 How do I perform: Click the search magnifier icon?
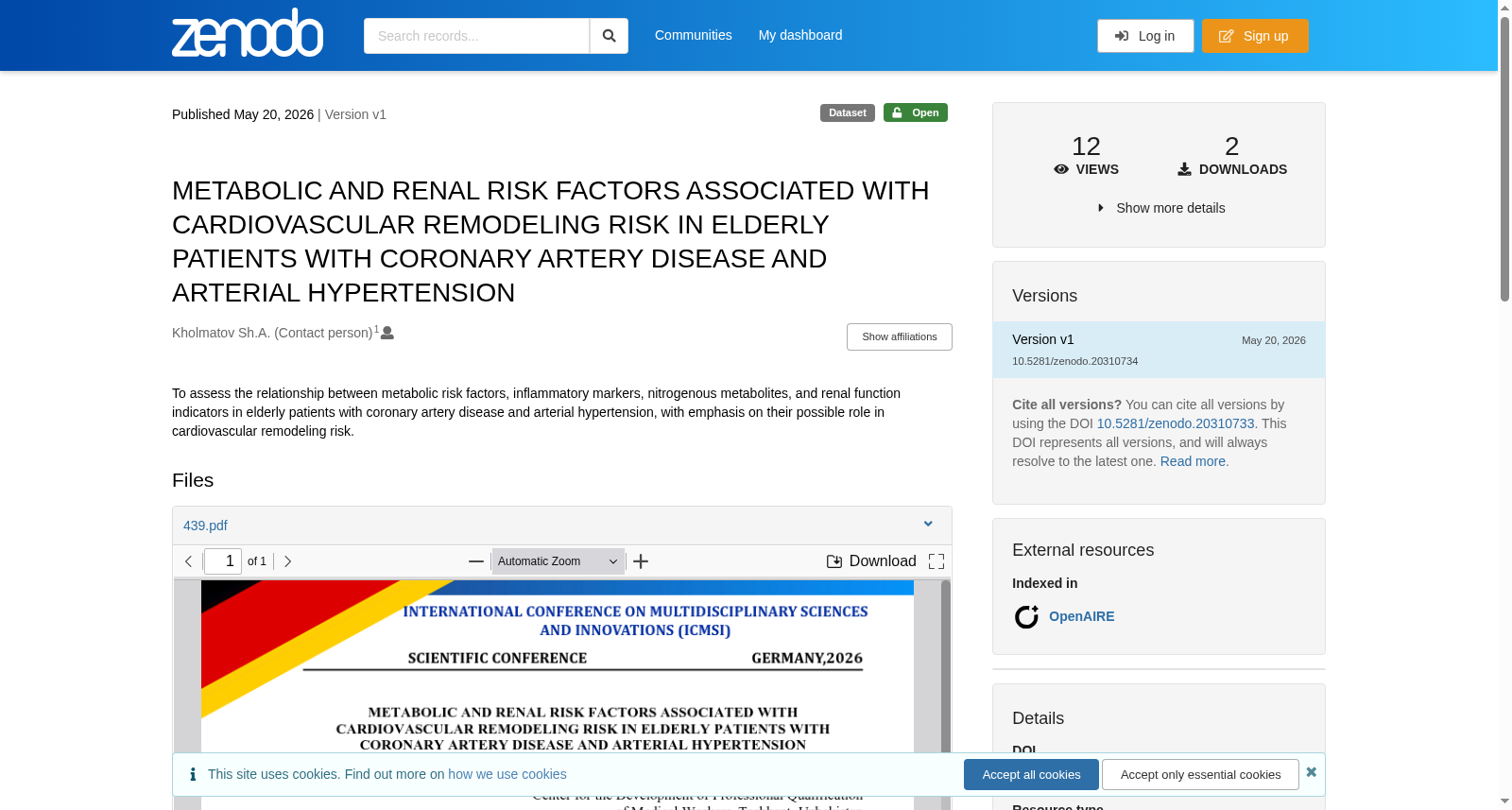coord(610,36)
